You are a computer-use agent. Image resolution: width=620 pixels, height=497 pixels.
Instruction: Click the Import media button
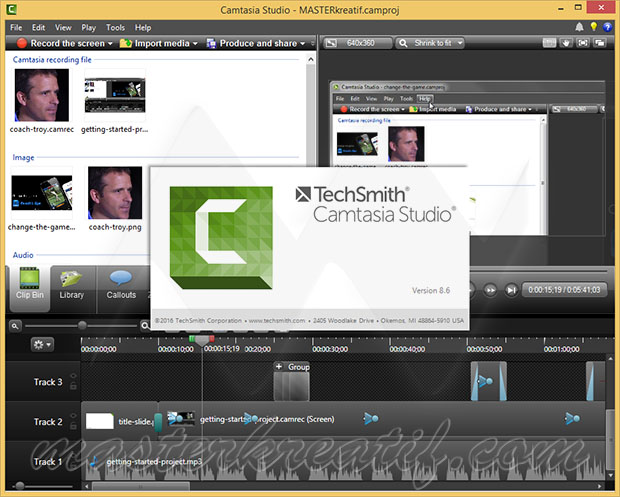pyautogui.click(x=158, y=44)
